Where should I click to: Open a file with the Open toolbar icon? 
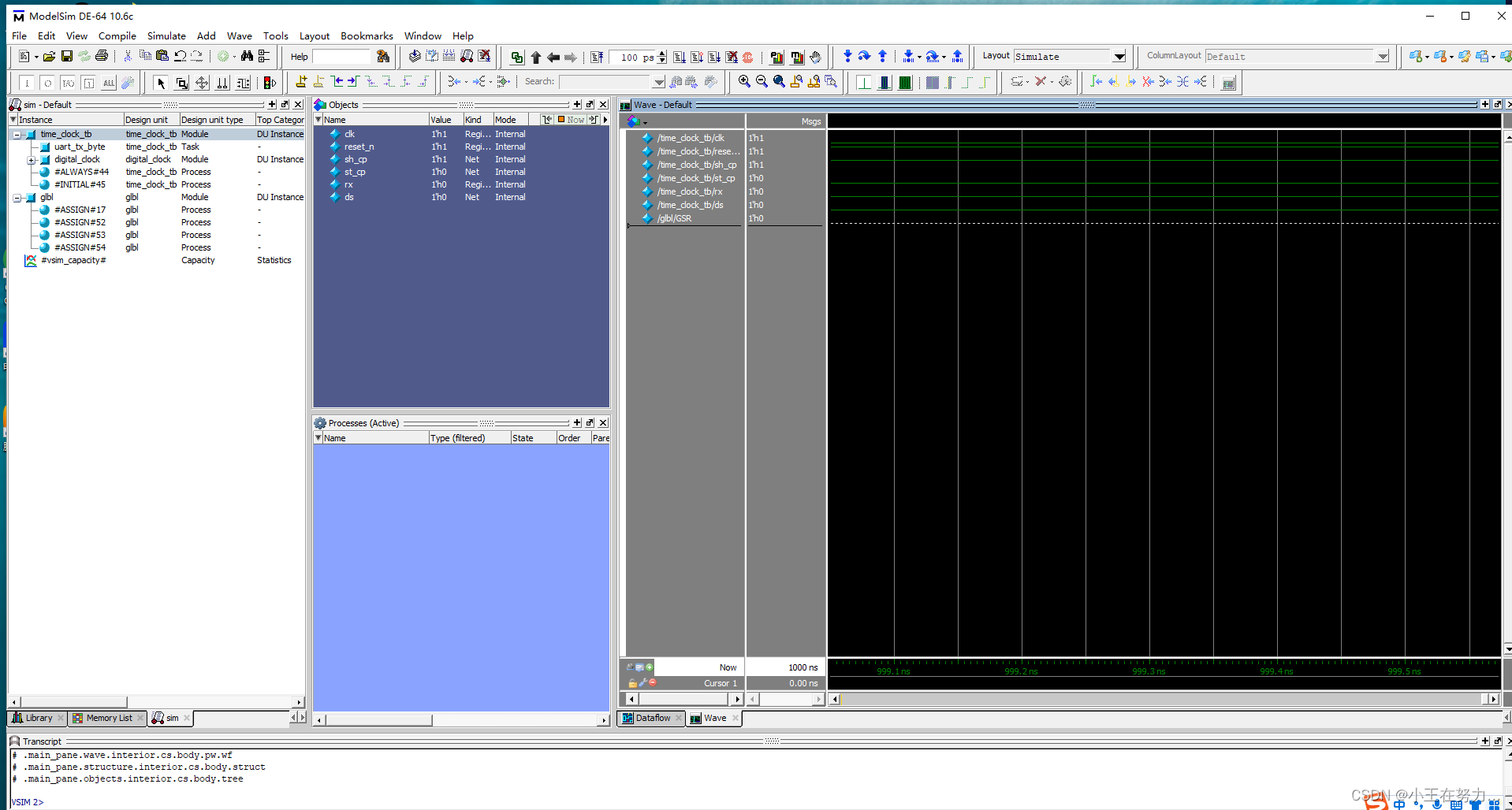click(x=49, y=57)
